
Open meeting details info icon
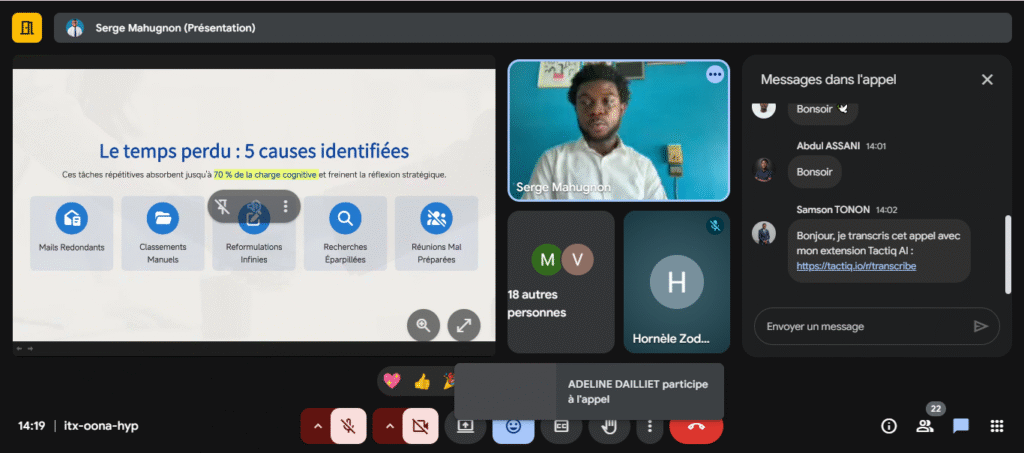[x=888, y=426]
